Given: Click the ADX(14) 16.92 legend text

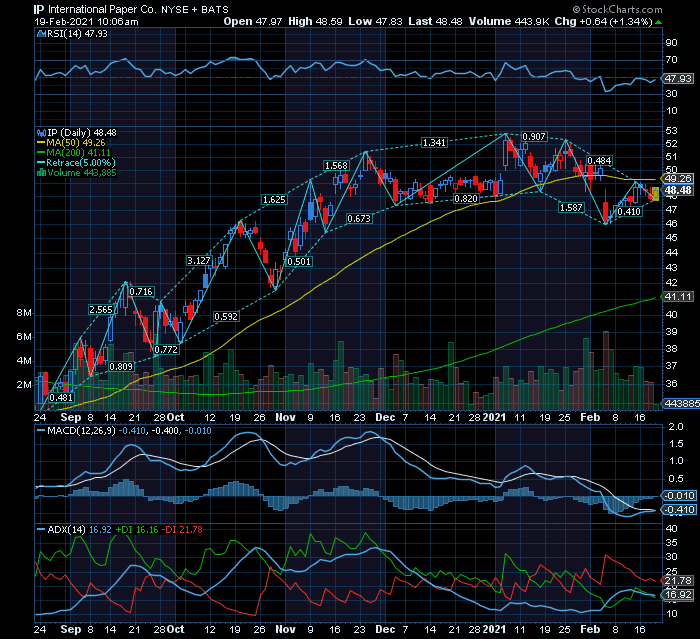Looking at the screenshot, I should 79,530.
